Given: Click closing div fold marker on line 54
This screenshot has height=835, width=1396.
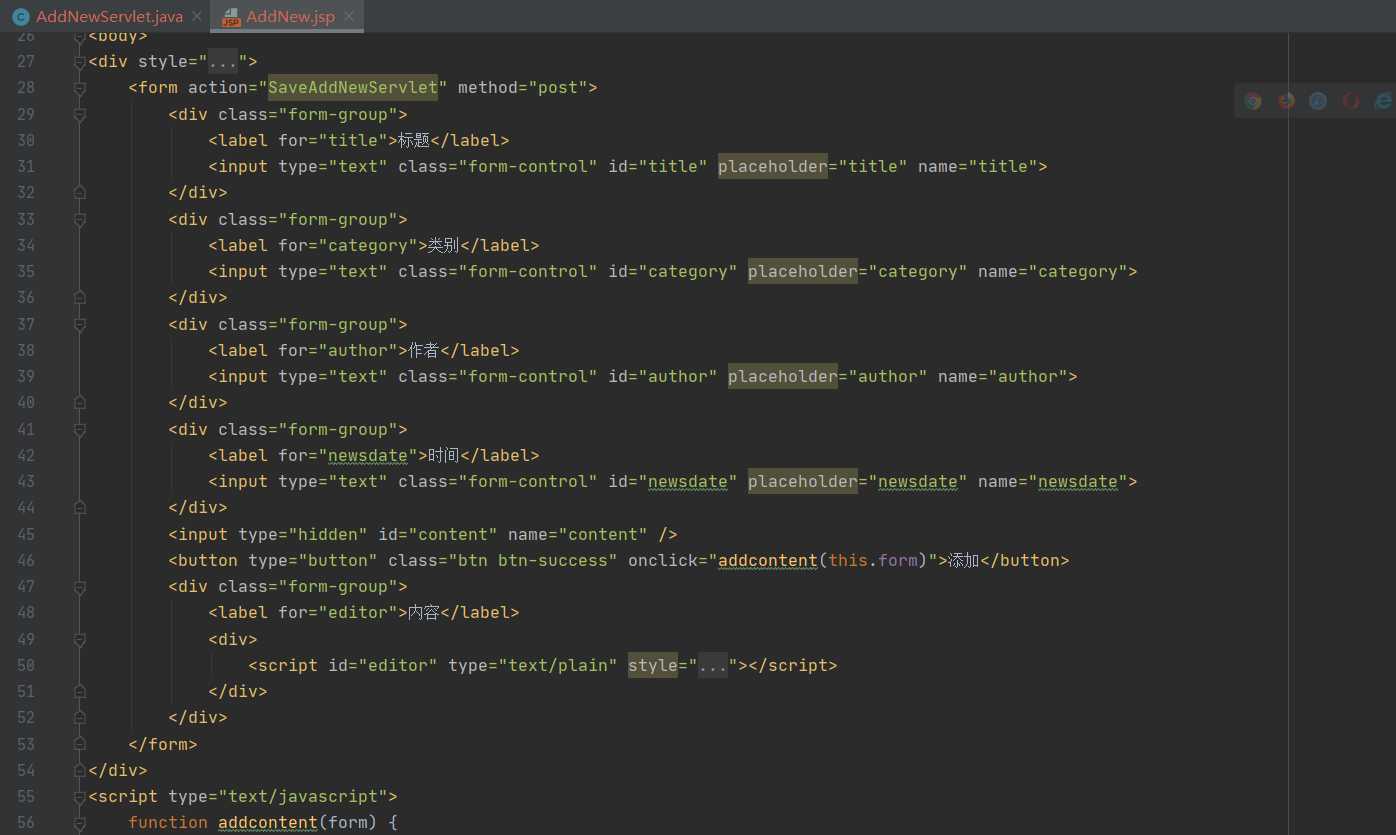Looking at the screenshot, I should 80,770.
